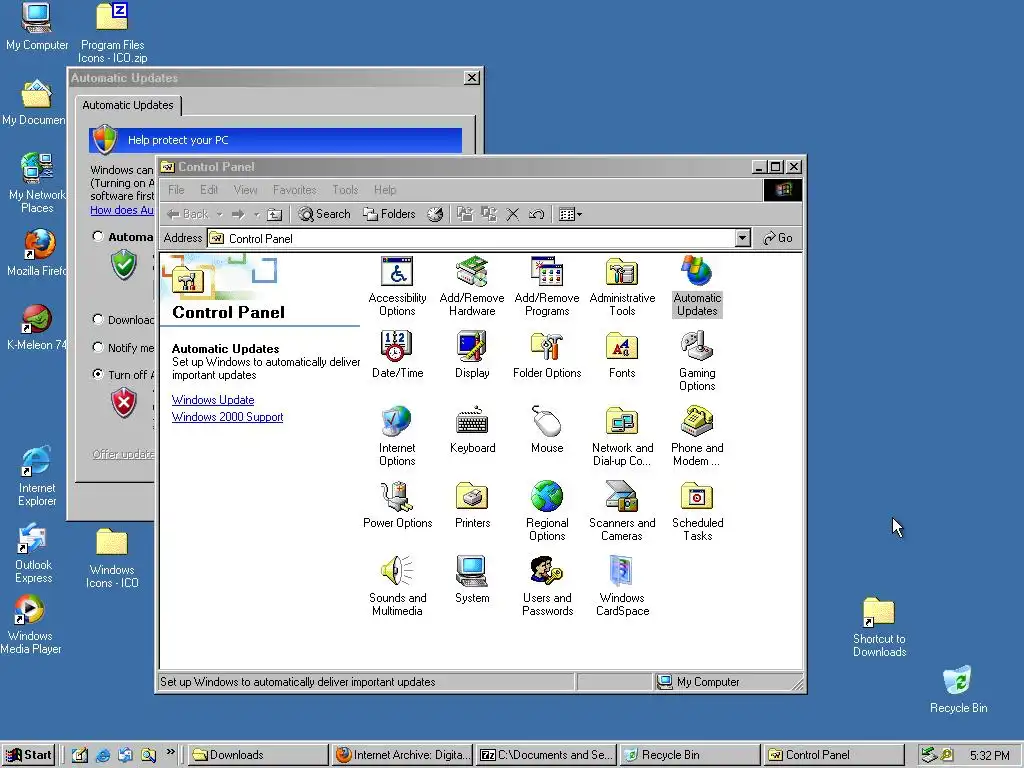Screen dimensions: 1024x768
Task: Open the Fonts folder icon
Action: pos(622,355)
